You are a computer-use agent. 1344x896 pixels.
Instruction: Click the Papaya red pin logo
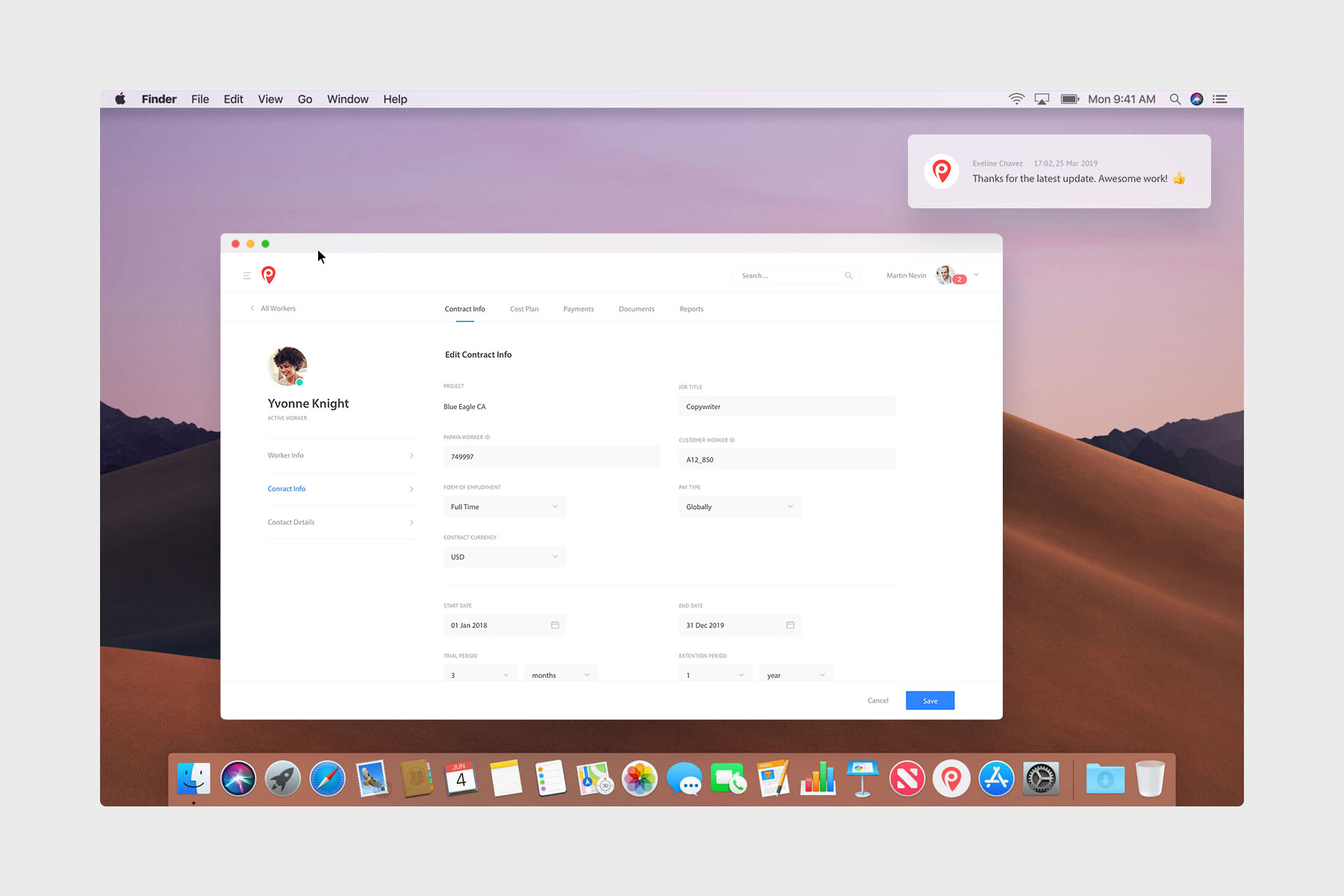pos(268,275)
